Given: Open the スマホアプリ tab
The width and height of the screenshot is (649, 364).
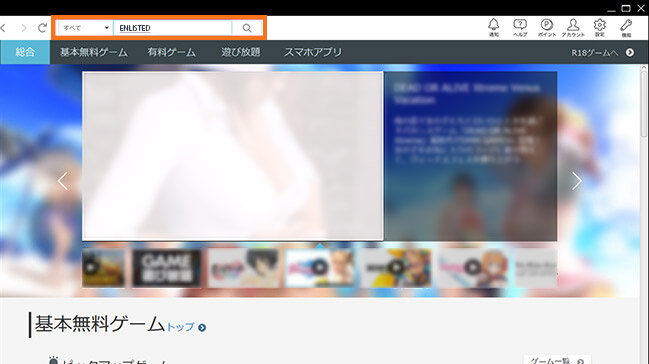Looking at the screenshot, I should tap(313, 52).
